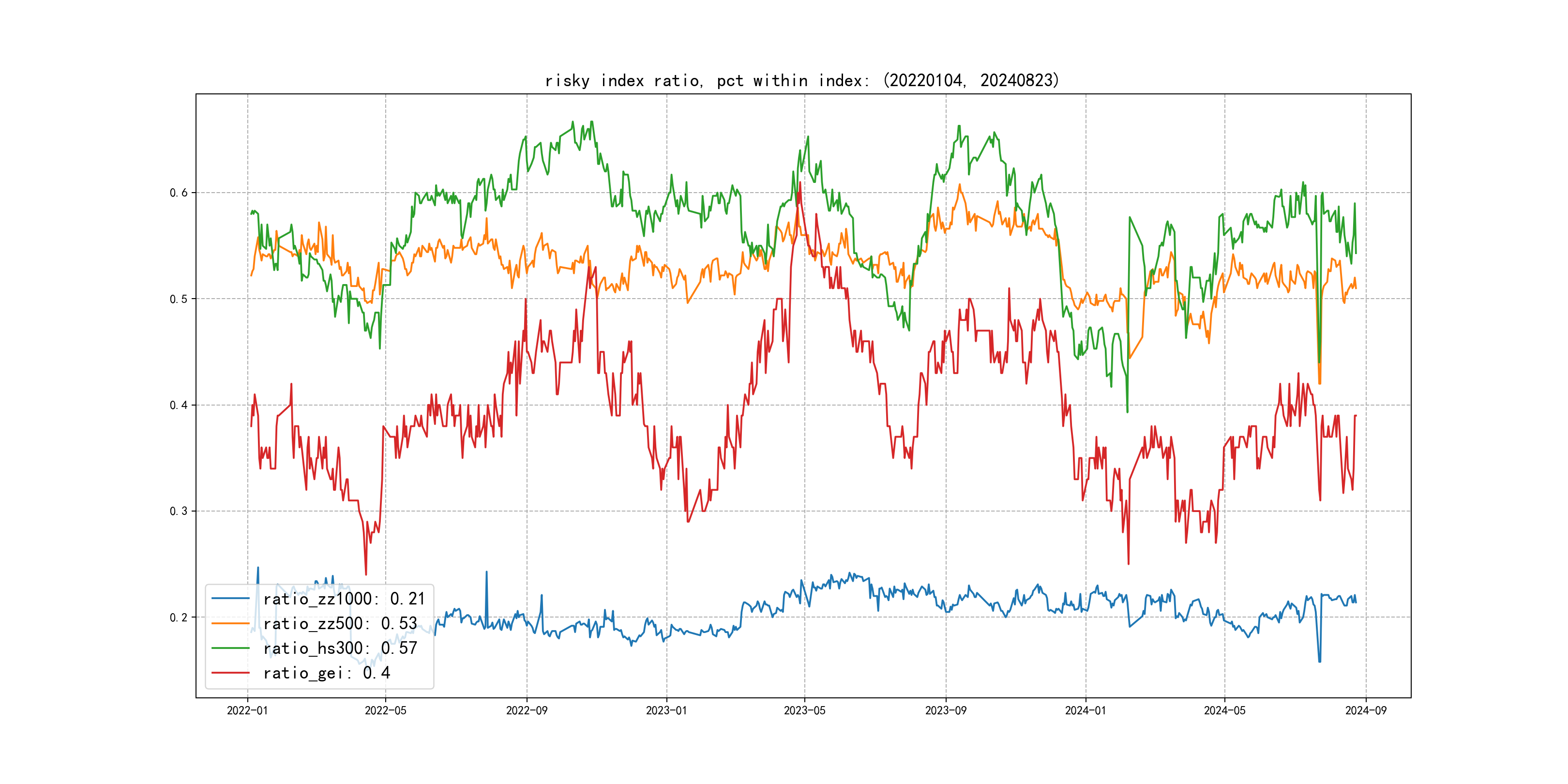Click the 2022-01 x-axis tick label
The image size is (1568, 784).
(x=247, y=710)
